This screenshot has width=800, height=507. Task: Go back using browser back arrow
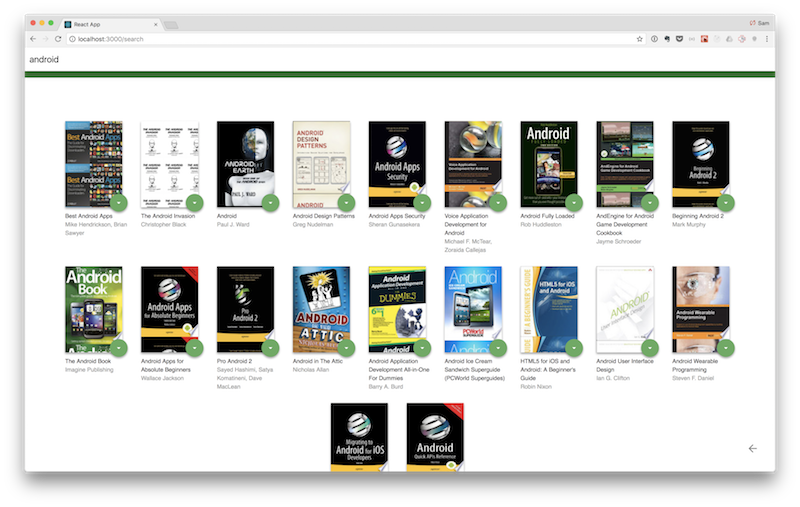(x=33, y=39)
